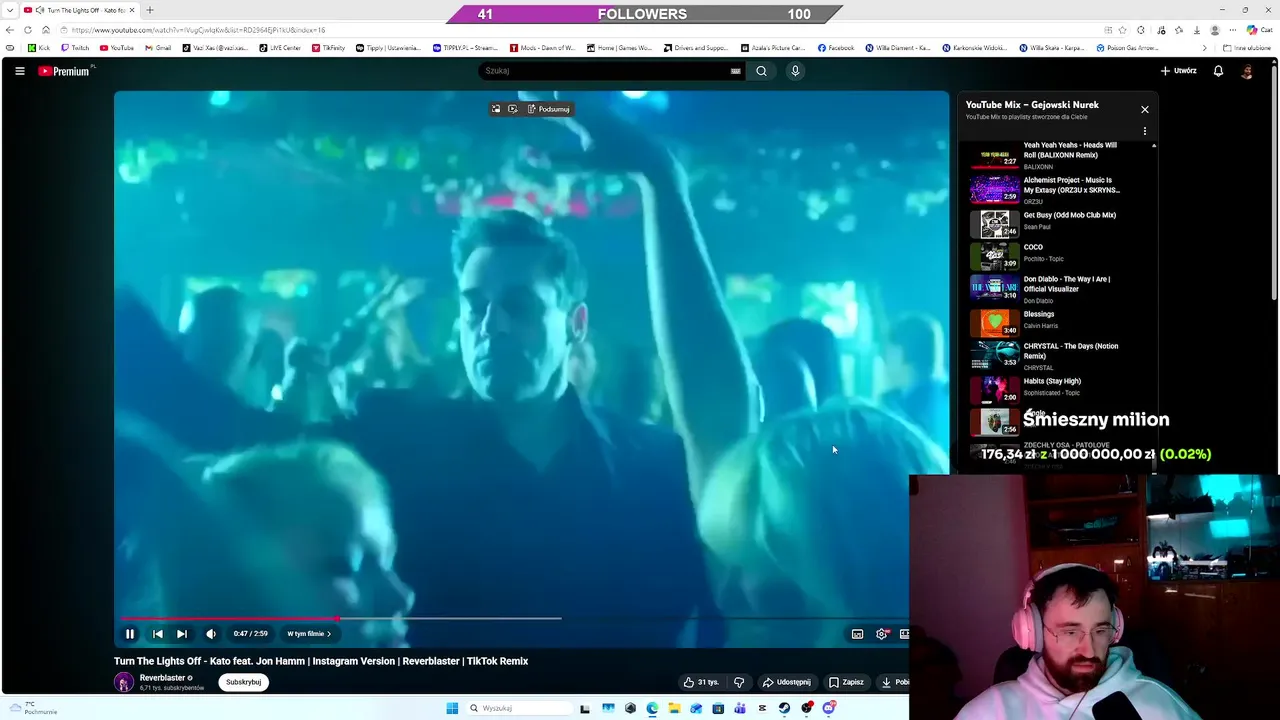Open the YouTube account avatar menu
1280x720 pixels.
tap(1247, 71)
